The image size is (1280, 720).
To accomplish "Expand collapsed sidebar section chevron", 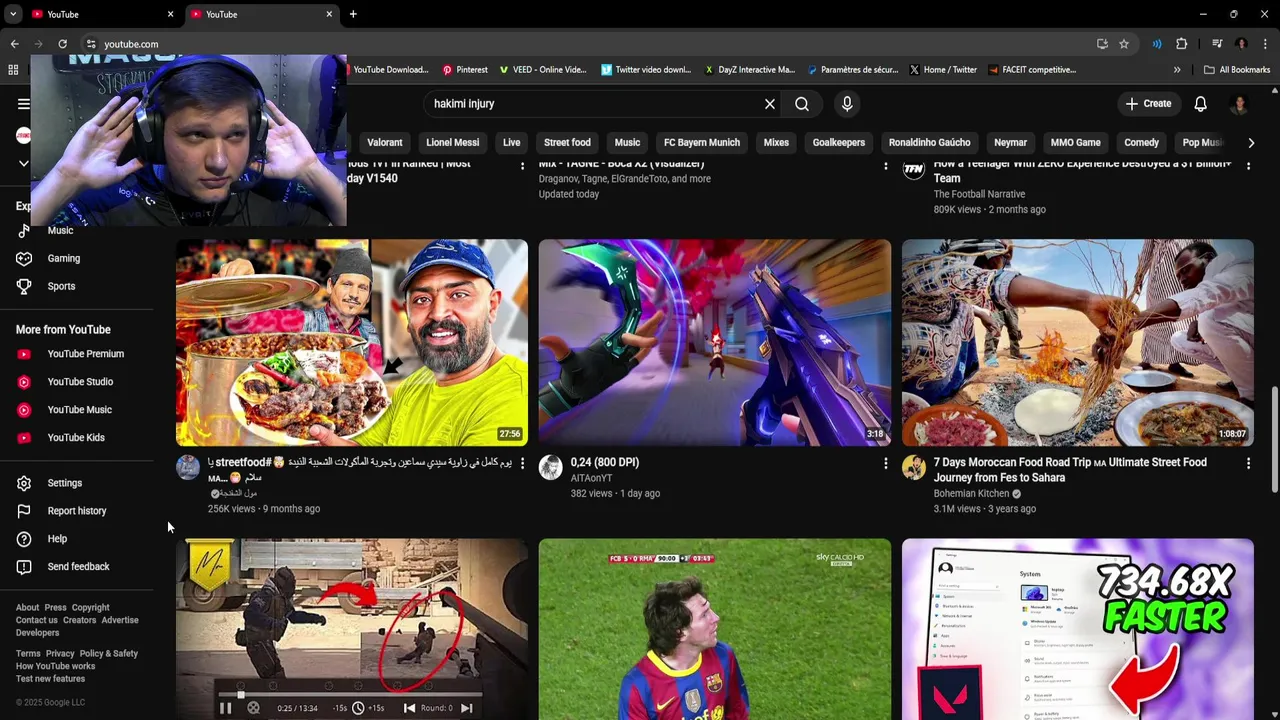I will click(24, 163).
